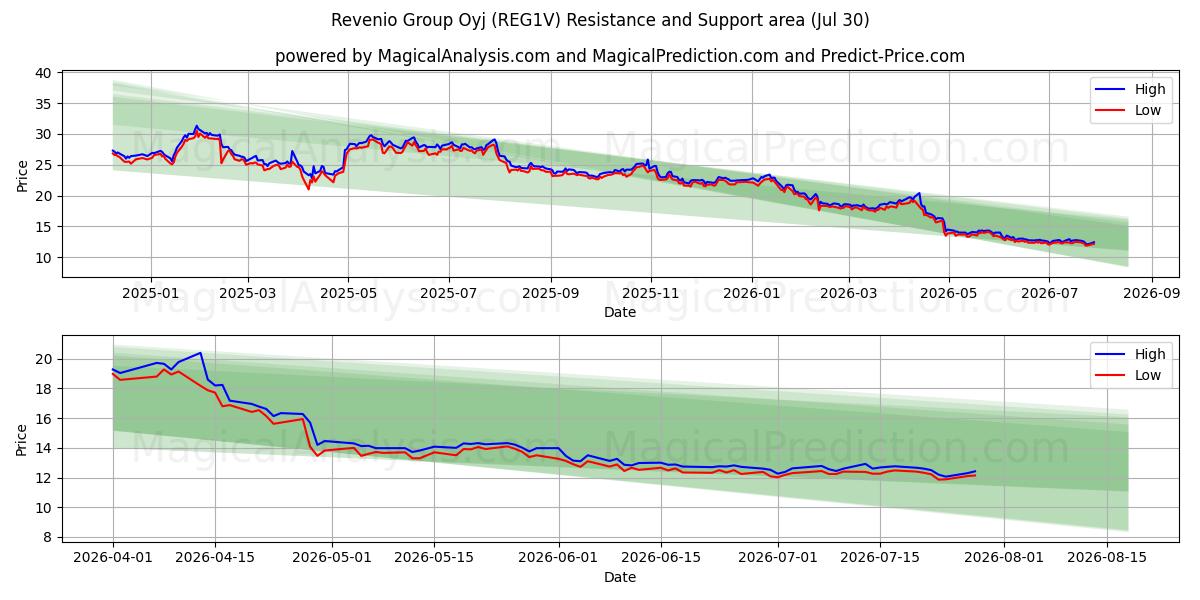Click the 'Price' axis label of the upper chart
Screen dimensions: 1200x600
(x=22, y=174)
